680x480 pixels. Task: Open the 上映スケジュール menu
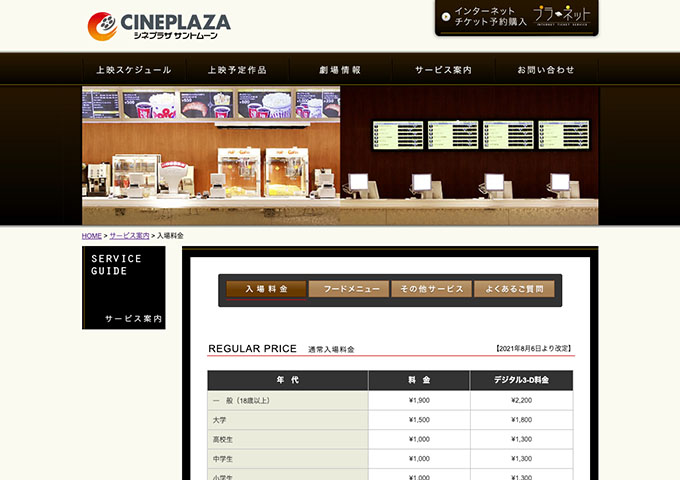(x=134, y=70)
